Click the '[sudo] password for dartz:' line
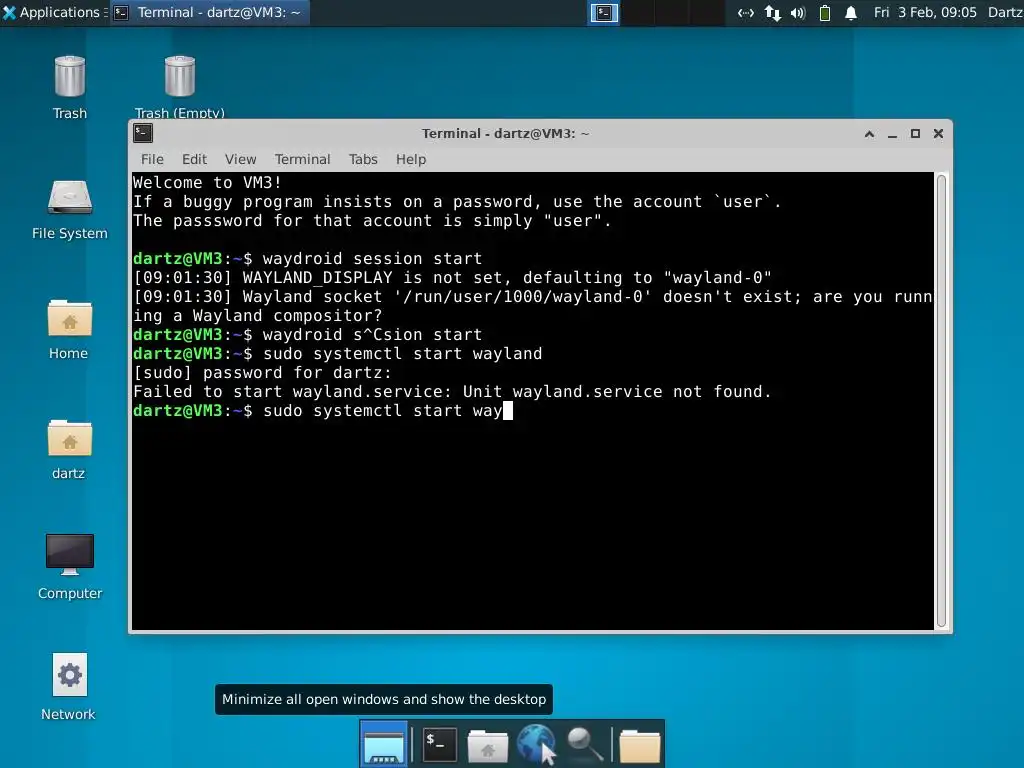The width and height of the screenshot is (1024, 768). 262,373
